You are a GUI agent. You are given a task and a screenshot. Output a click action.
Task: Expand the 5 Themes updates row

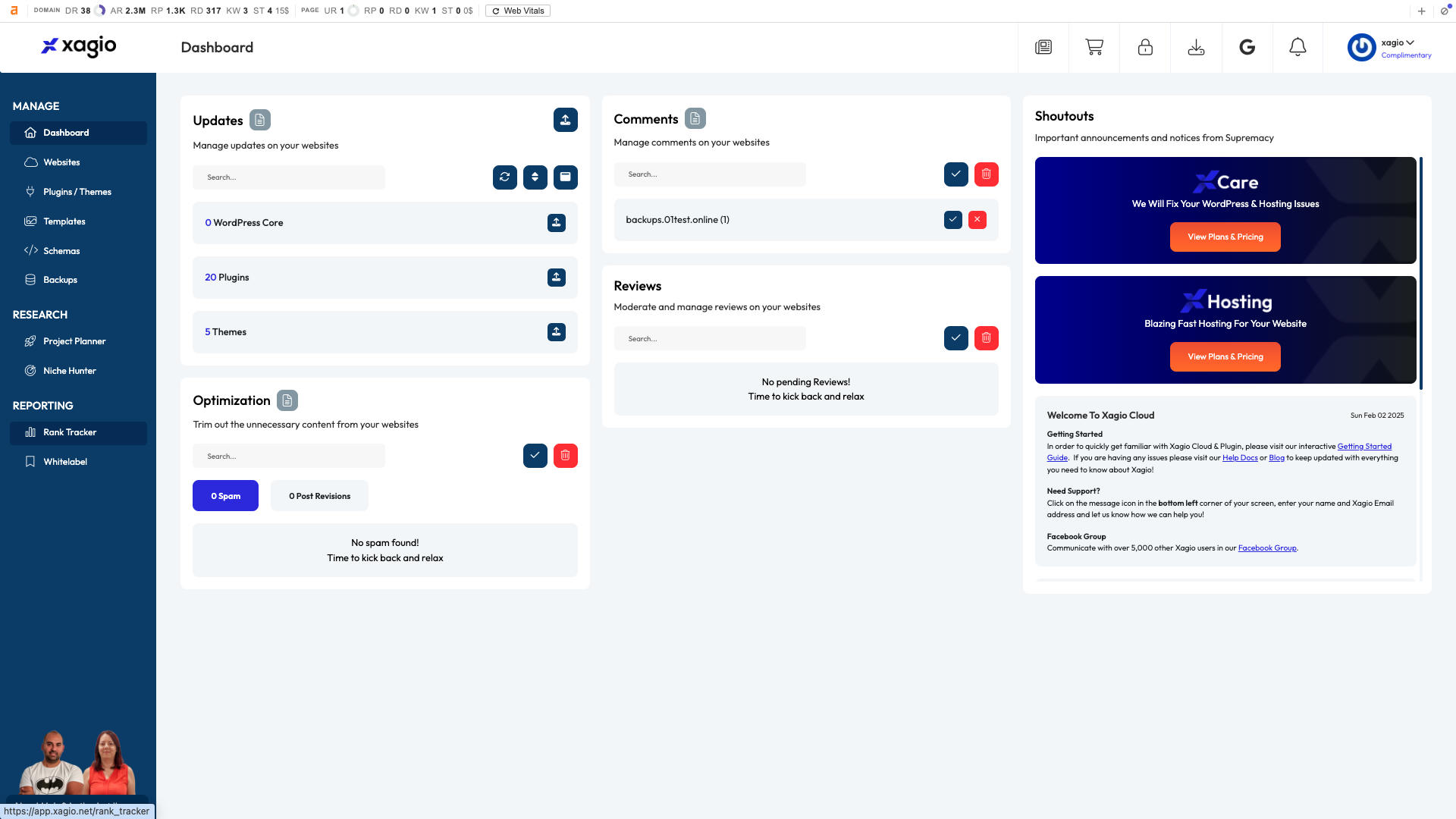click(384, 331)
